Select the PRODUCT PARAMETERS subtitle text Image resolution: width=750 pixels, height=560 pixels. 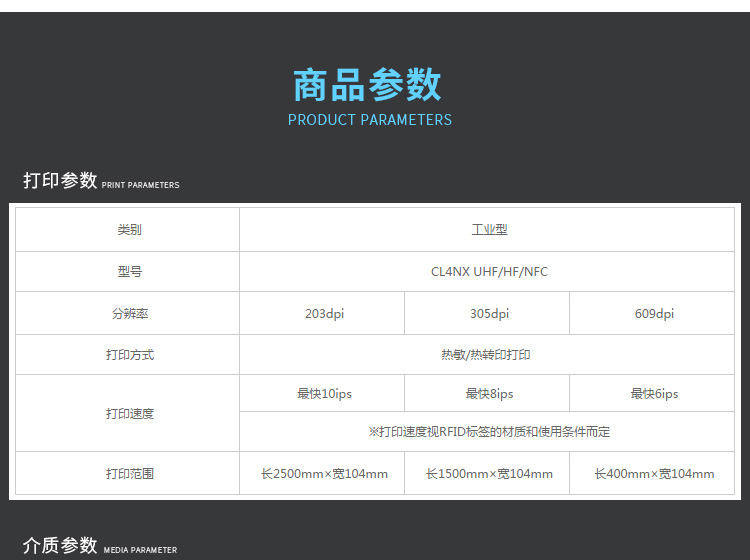pyautogui.click(x=369, y=120)
